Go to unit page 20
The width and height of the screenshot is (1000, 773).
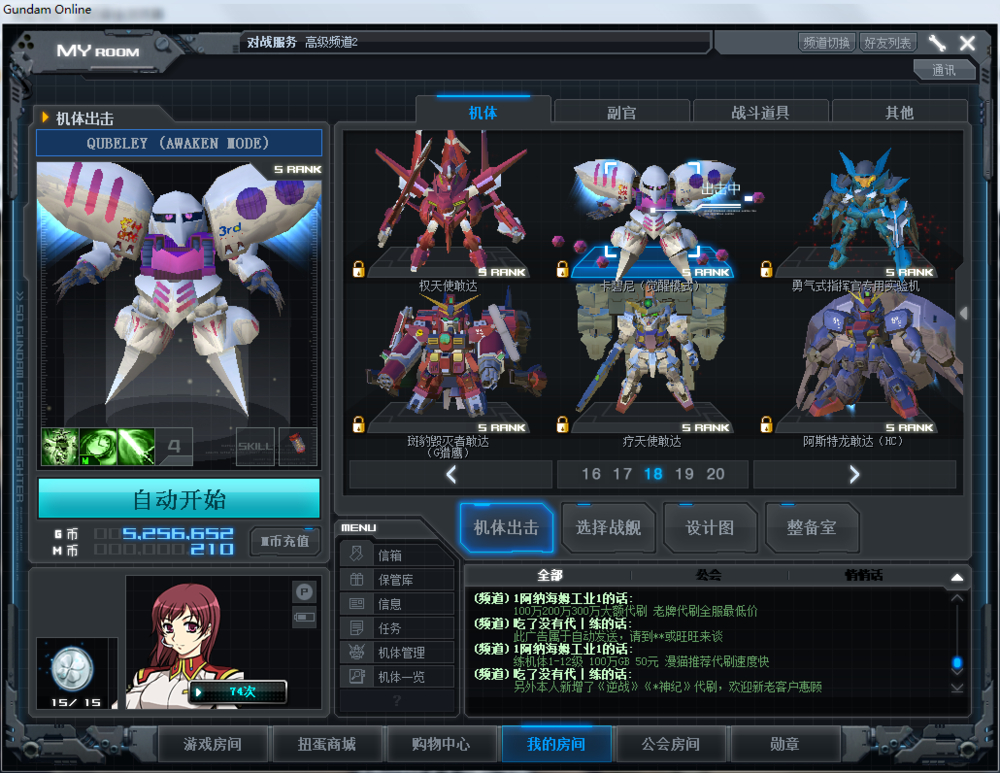pos(716,474)
